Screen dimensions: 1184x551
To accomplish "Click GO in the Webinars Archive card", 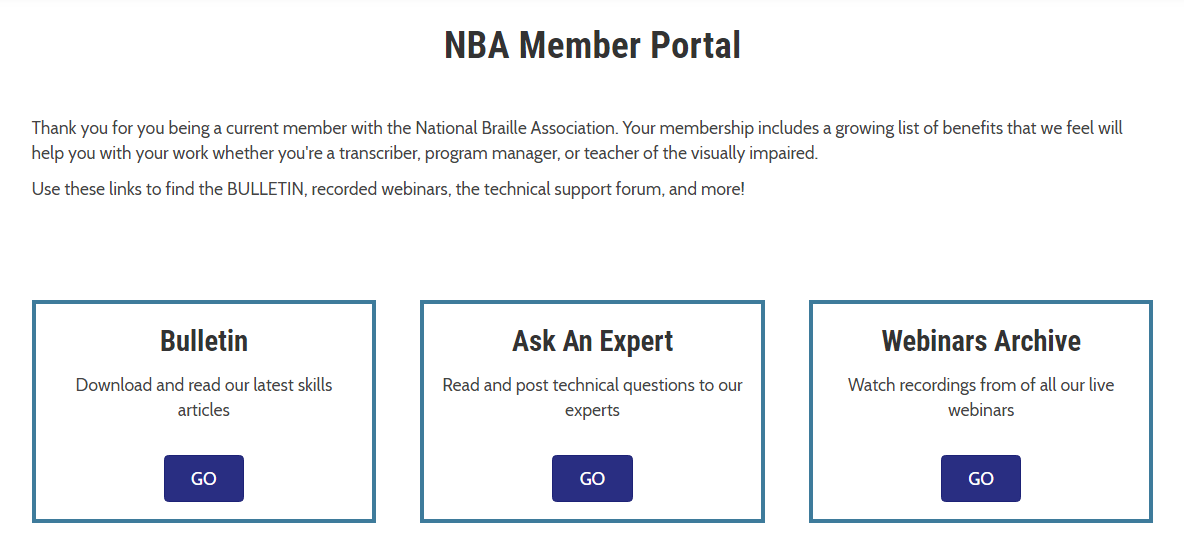I will 981,479.
